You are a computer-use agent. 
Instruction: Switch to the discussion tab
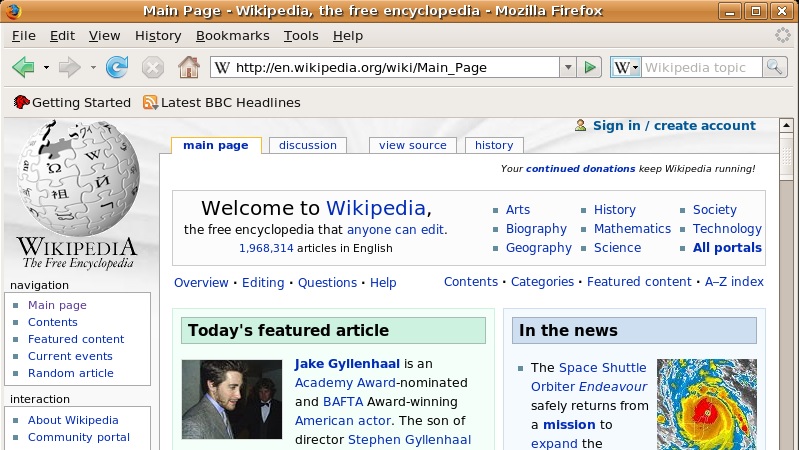click(x=307, y=145)
